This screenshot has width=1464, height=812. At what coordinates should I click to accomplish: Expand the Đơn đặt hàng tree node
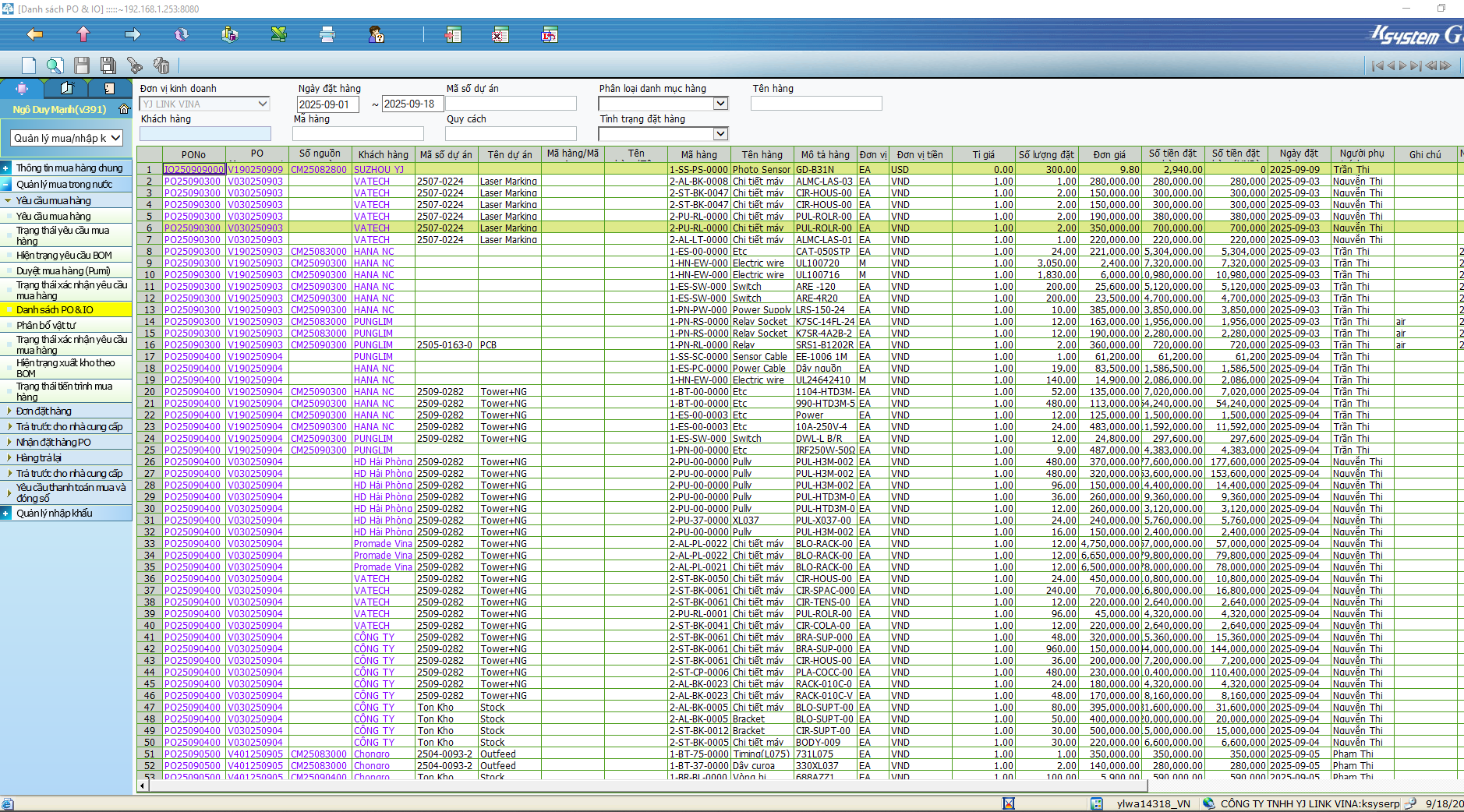pos(9,411)
